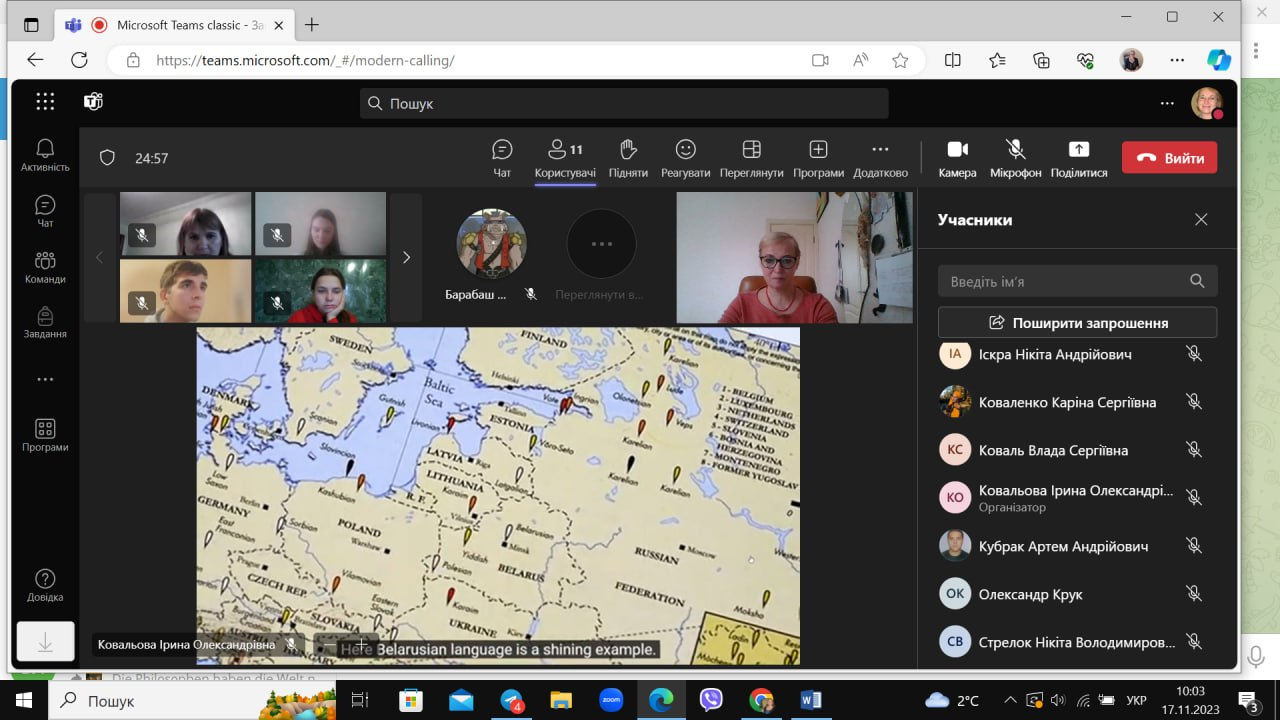This screenshot has width=1280, height=720.
Task: Open Activity (Активність) bell in sidebar
Action: pos(45,155)
